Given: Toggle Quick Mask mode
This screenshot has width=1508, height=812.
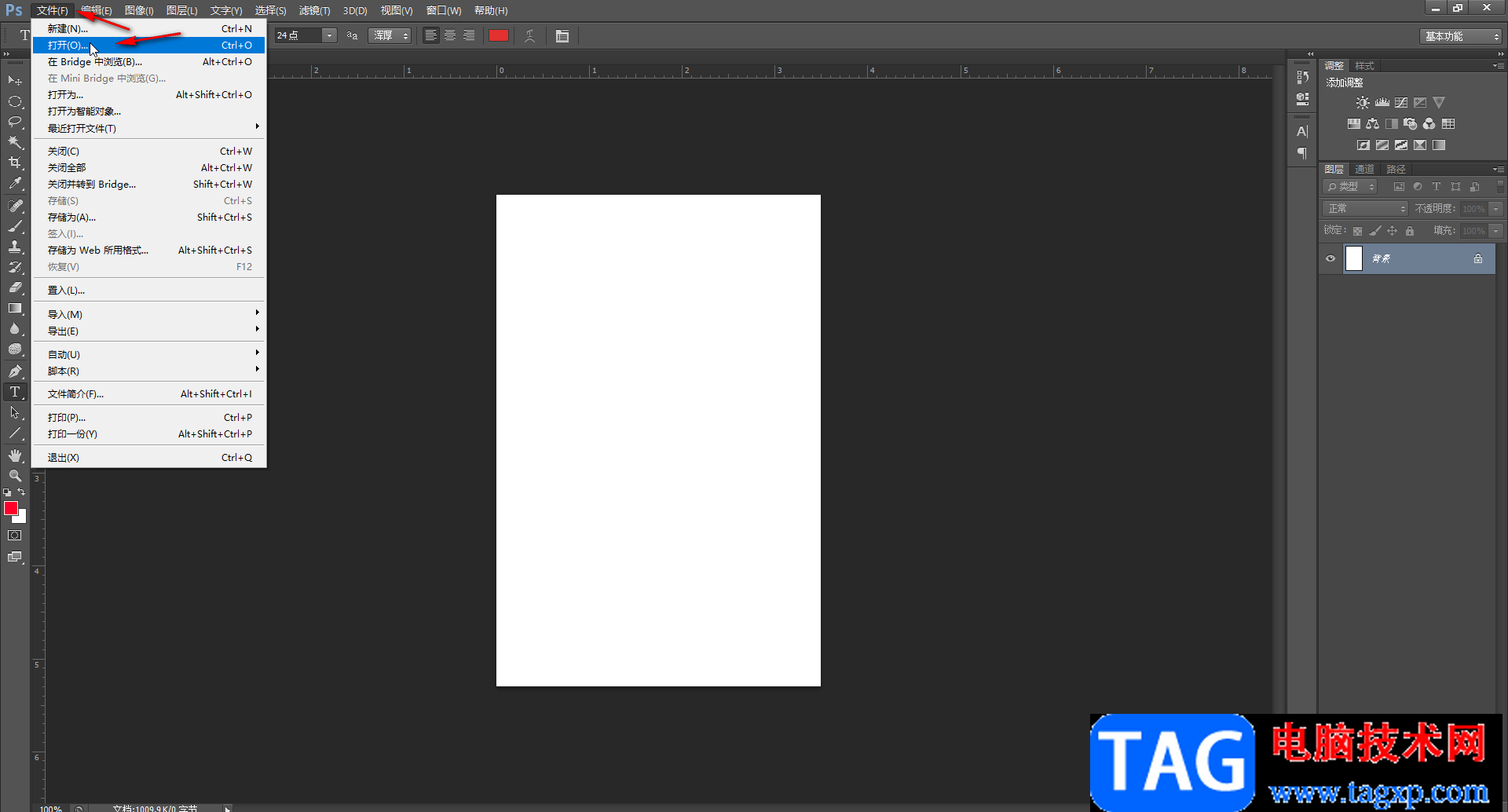Looking at the screenshot, I should [x=15, y=536].
